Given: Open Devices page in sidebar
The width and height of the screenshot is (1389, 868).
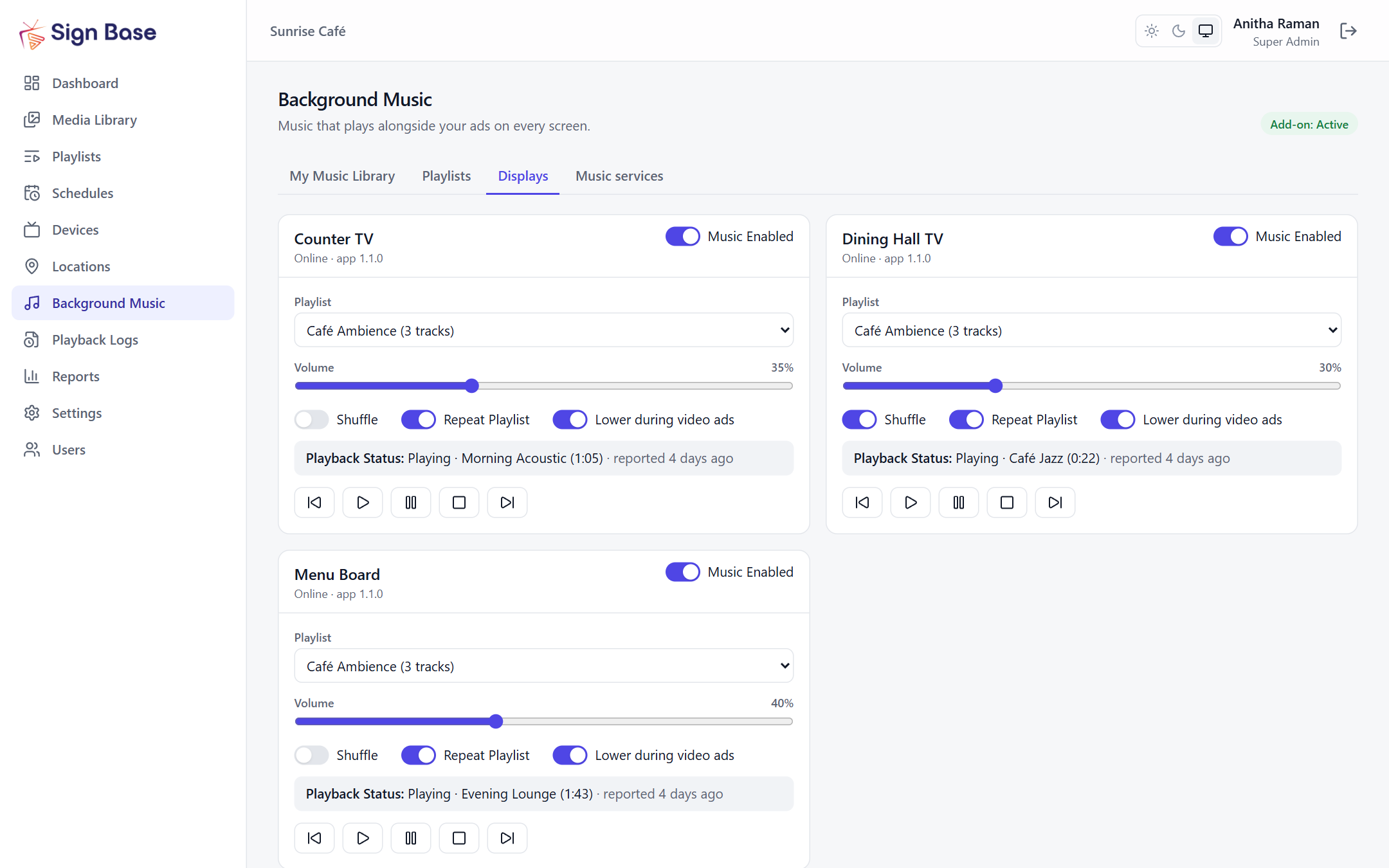Looking at the screenshot, I should (x=123, y=230).
